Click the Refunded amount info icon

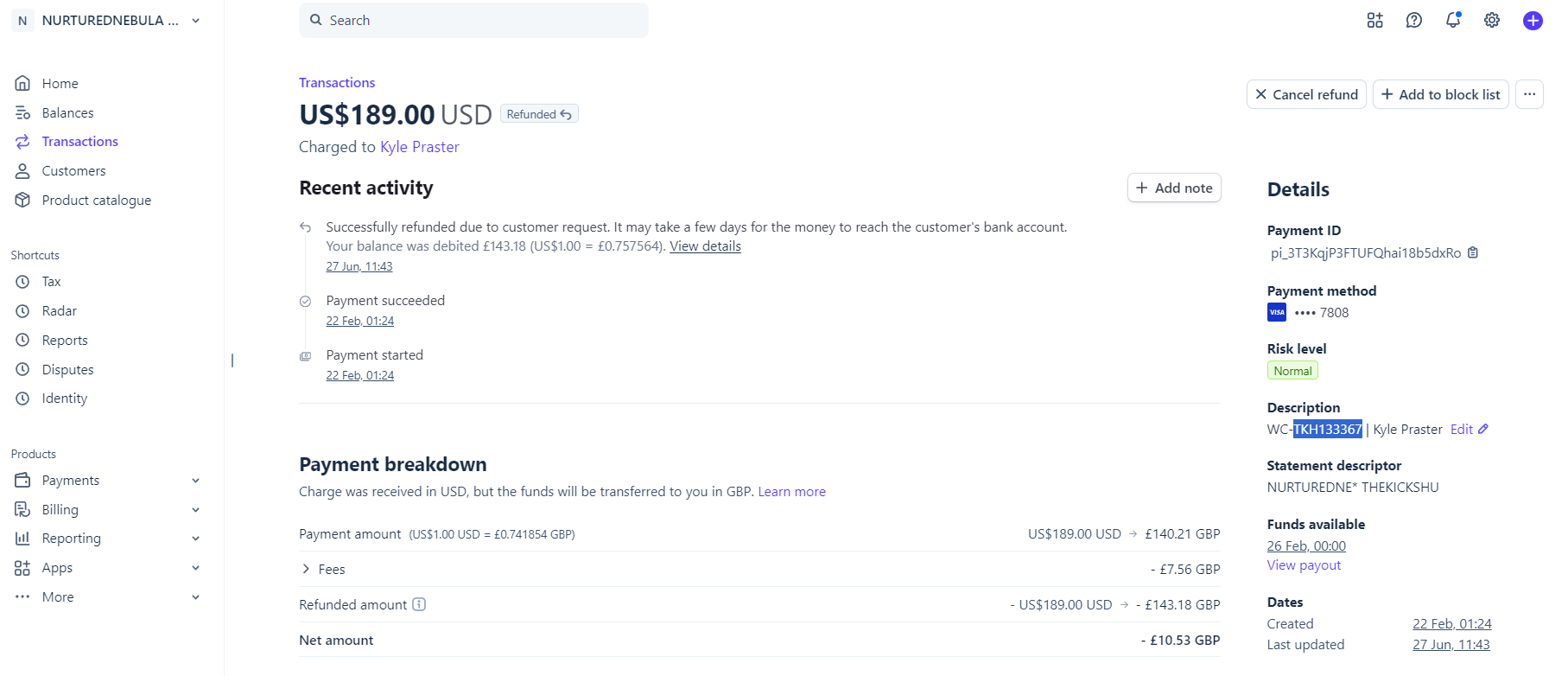click(x=419, y=604)
